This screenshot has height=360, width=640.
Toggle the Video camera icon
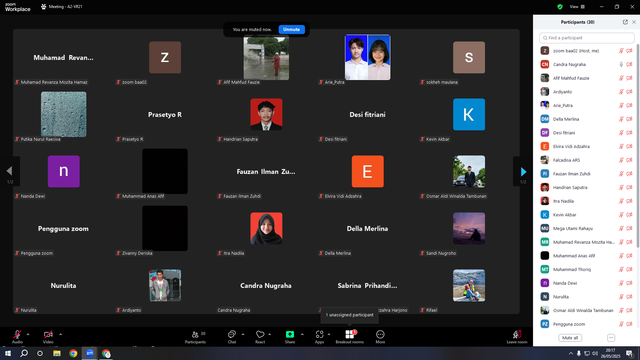(48, 334)
